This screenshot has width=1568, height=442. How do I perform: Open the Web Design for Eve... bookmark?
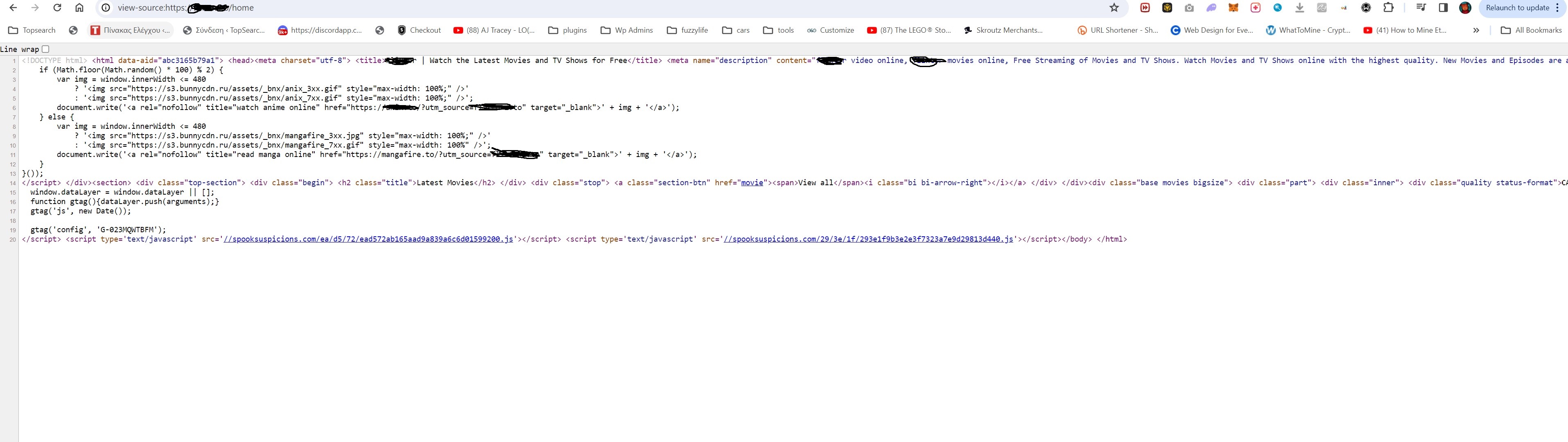pyautogui.click(x=1212, y=30)
